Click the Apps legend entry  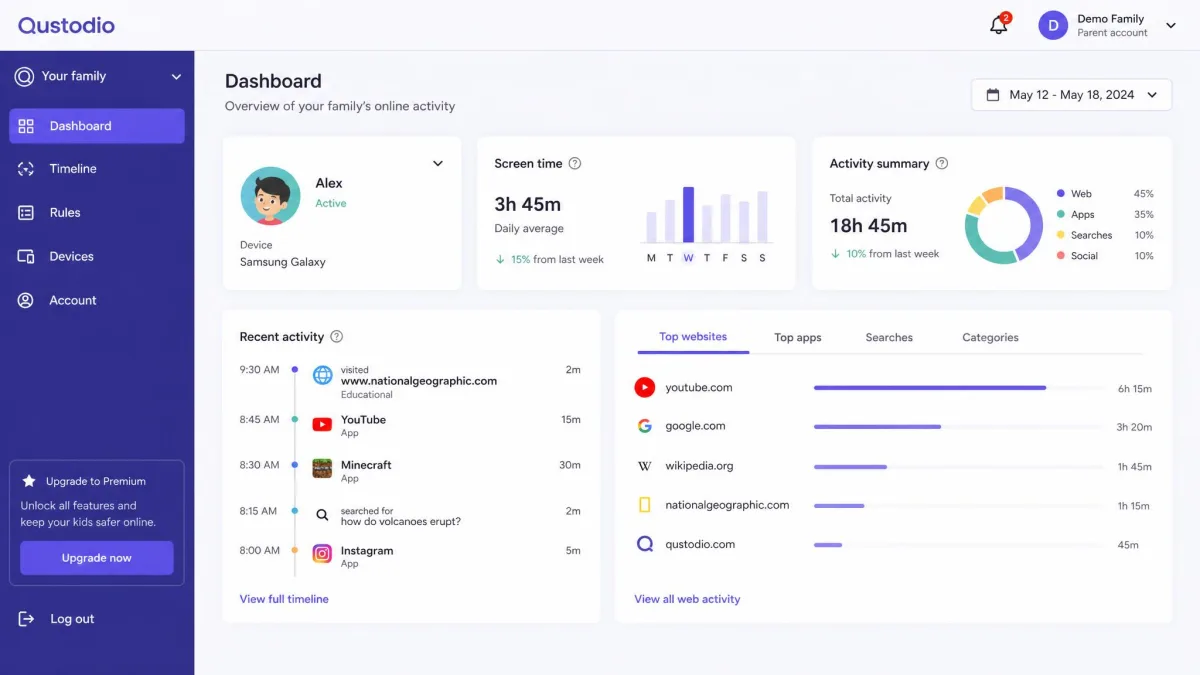(x=1105, y=215)
